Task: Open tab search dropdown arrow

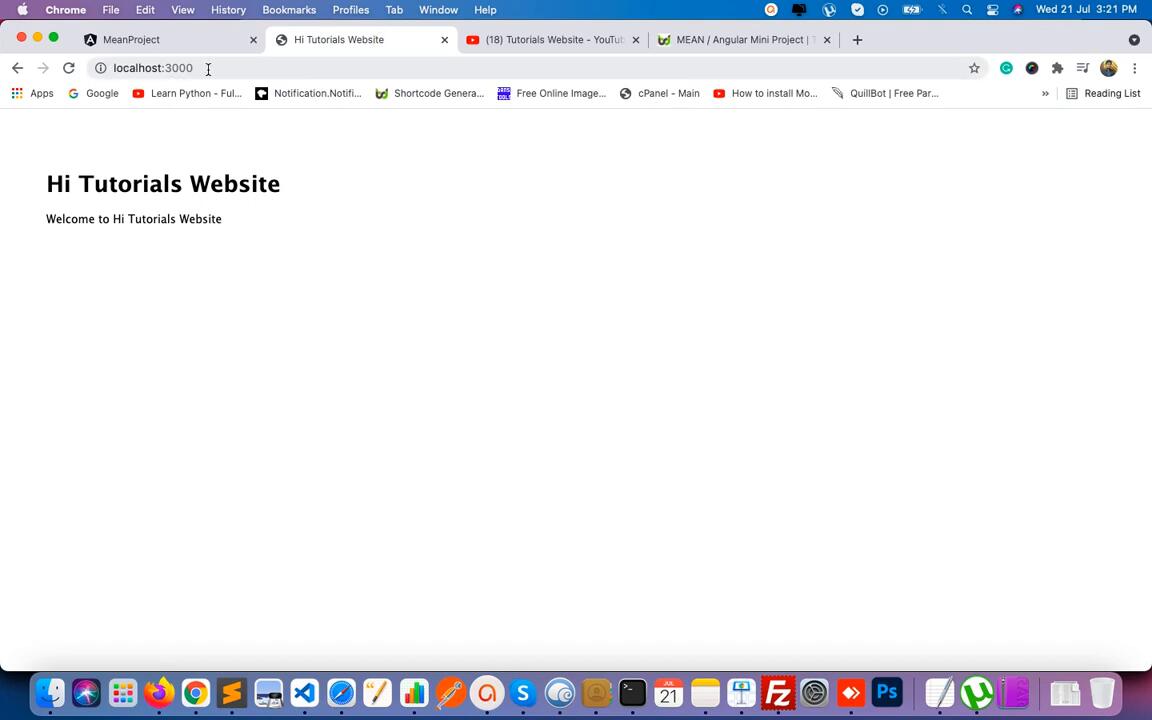Action: point(1133,40)
